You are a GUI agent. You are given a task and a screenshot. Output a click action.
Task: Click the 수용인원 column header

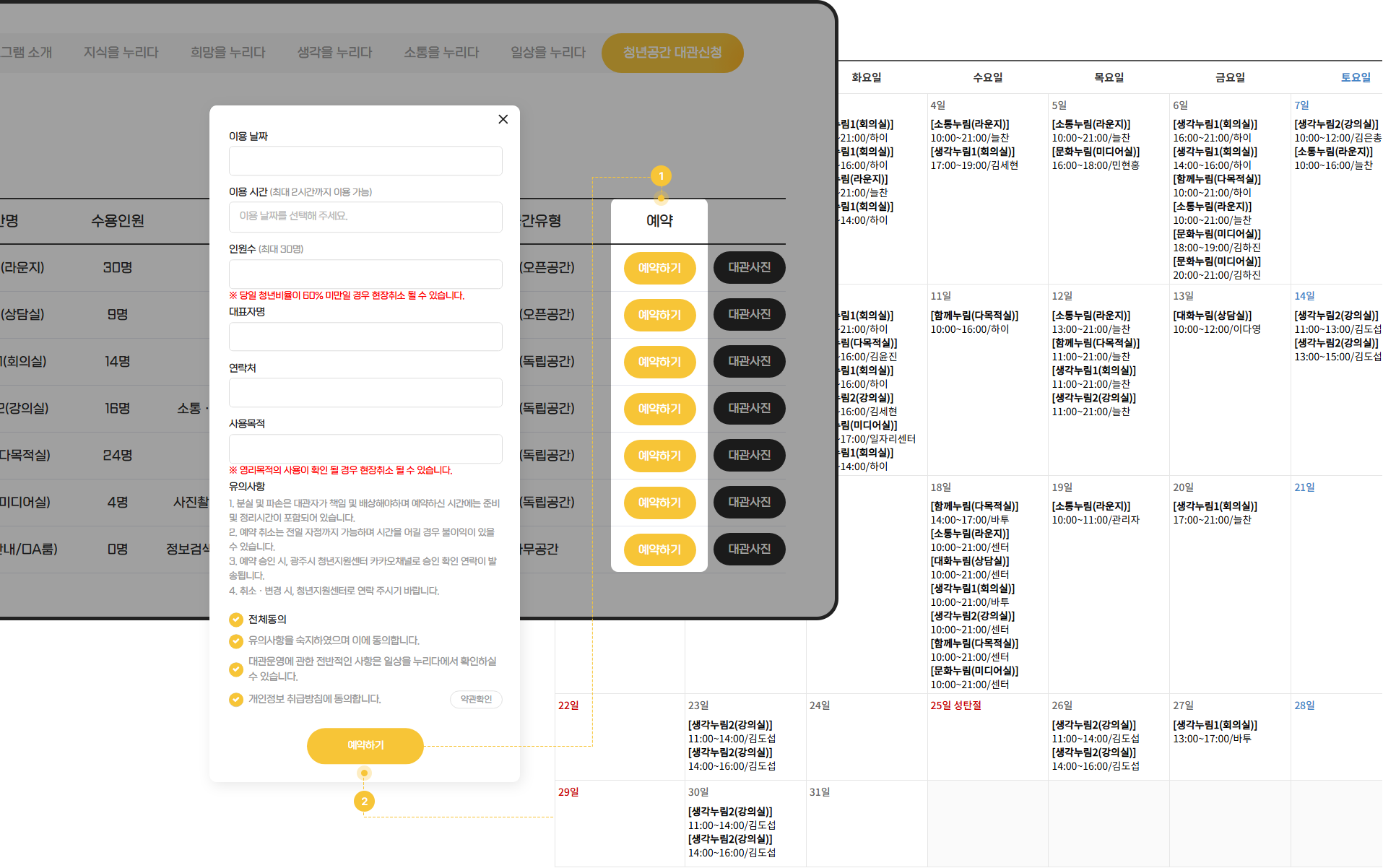click(x=118, y=221)
